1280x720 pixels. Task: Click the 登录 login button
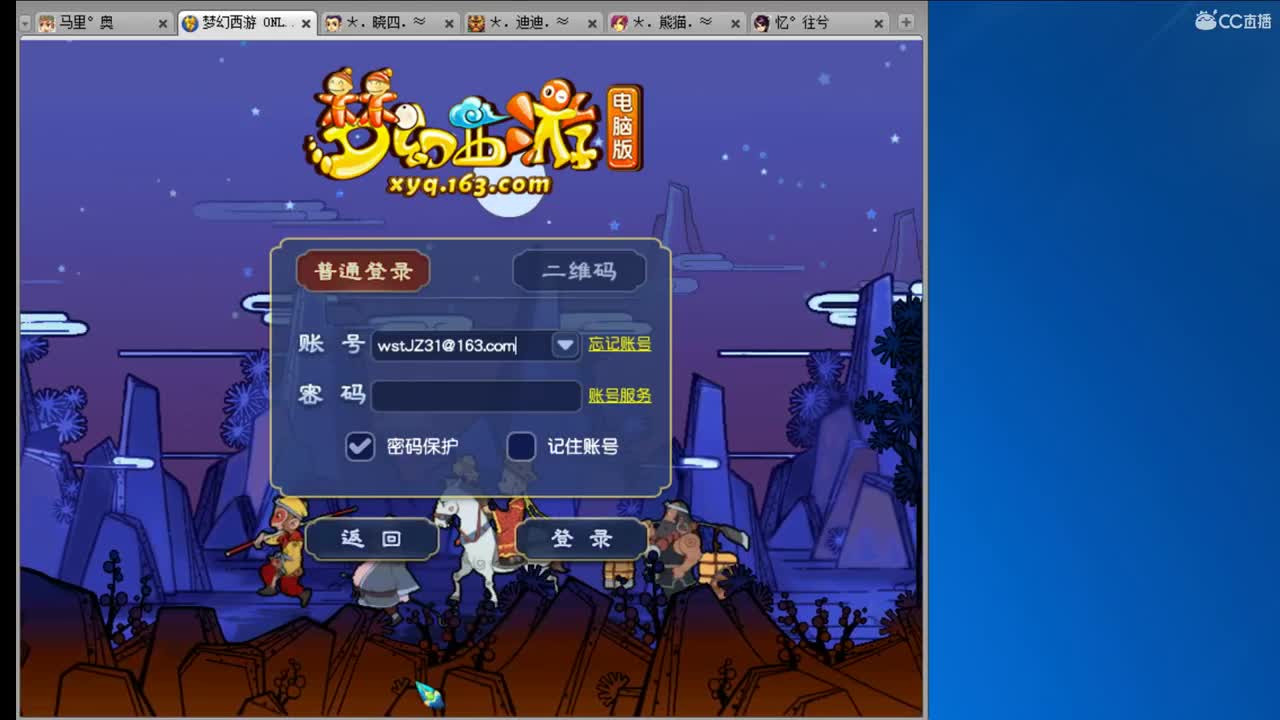581,539
